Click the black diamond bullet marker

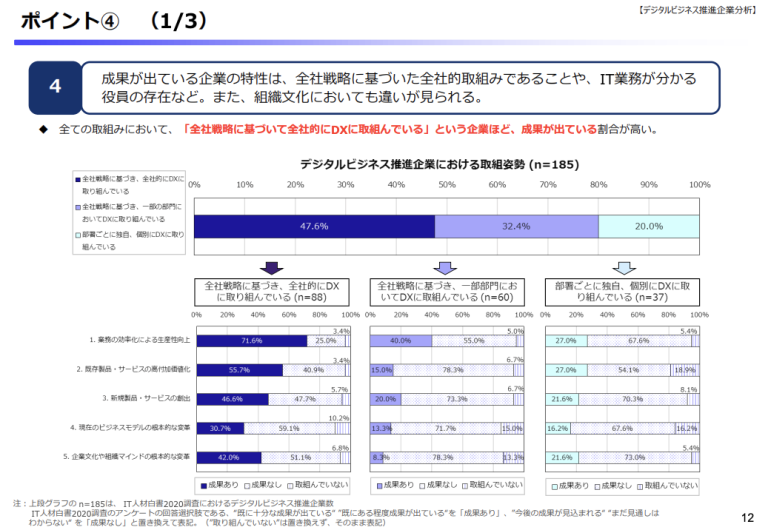click(43, 130)
